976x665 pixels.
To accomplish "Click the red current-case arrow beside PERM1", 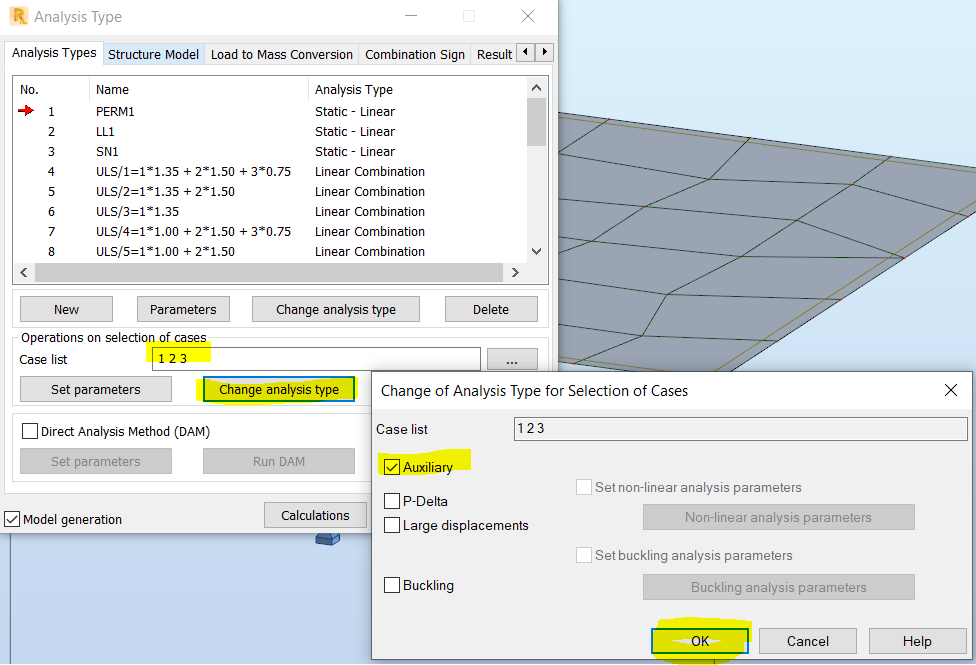I will [x=24, y=111].
